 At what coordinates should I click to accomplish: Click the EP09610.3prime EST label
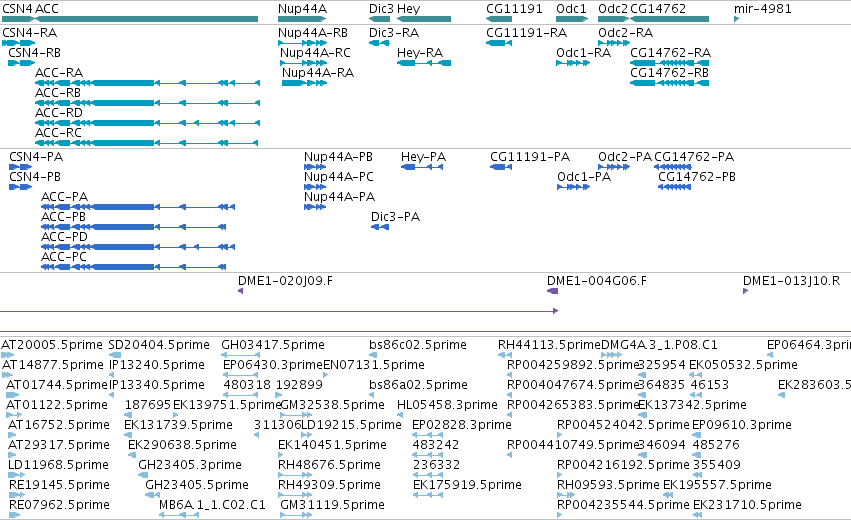click(742, 425)
